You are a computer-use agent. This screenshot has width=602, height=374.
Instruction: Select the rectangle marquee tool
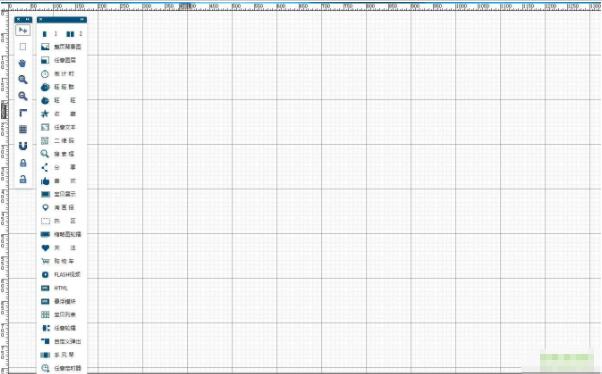[23, 46]
